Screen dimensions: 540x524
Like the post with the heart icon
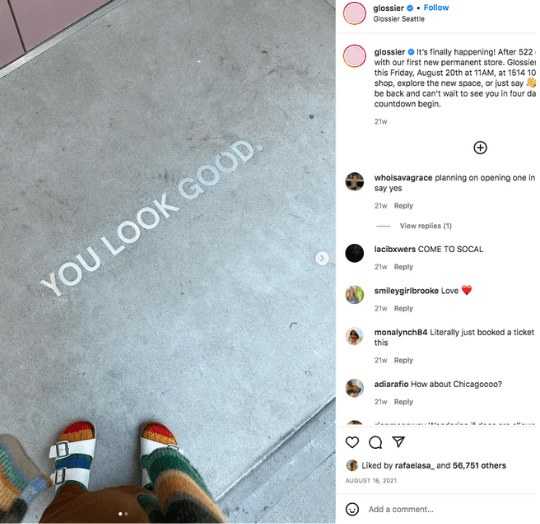tap(352, 442)
